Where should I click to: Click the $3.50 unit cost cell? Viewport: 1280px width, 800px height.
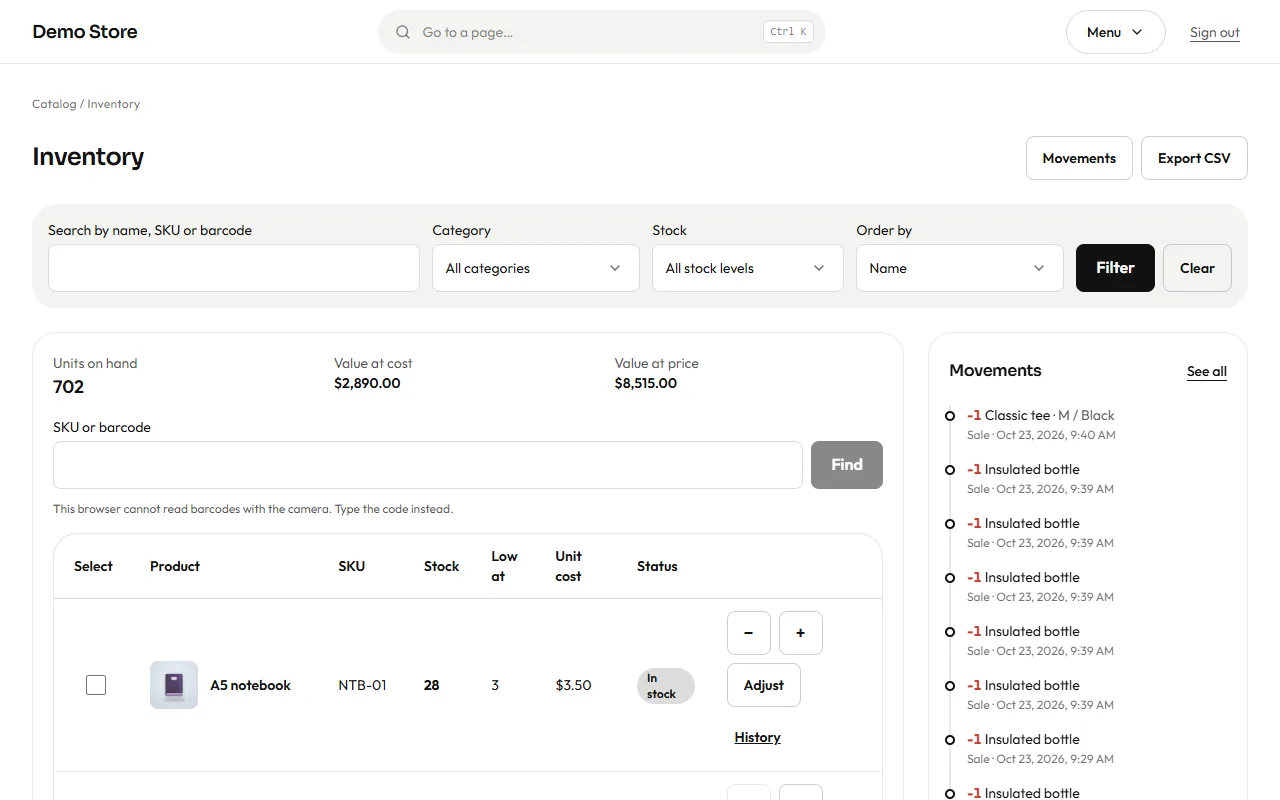pos(574,685)
